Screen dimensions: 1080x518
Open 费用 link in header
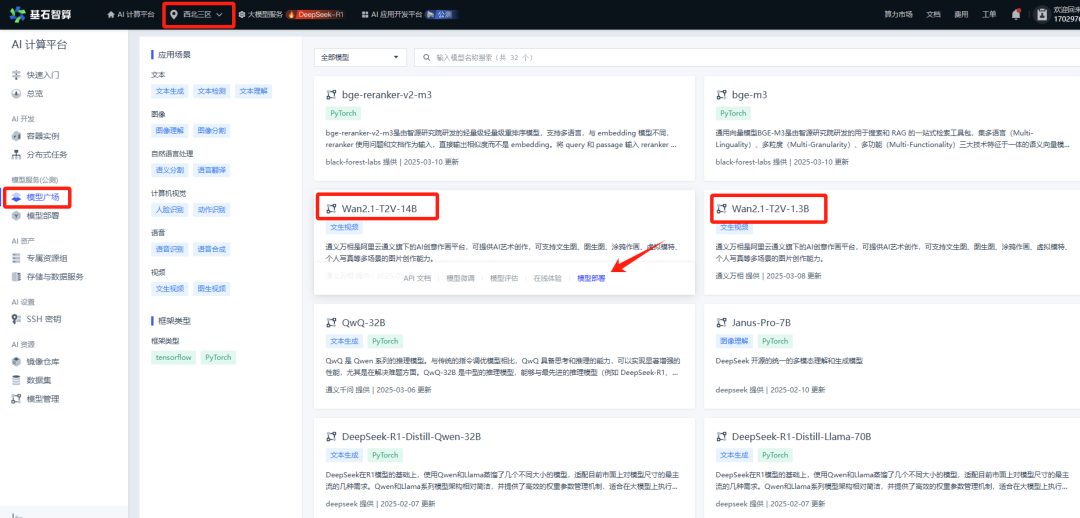pos(961,14)
